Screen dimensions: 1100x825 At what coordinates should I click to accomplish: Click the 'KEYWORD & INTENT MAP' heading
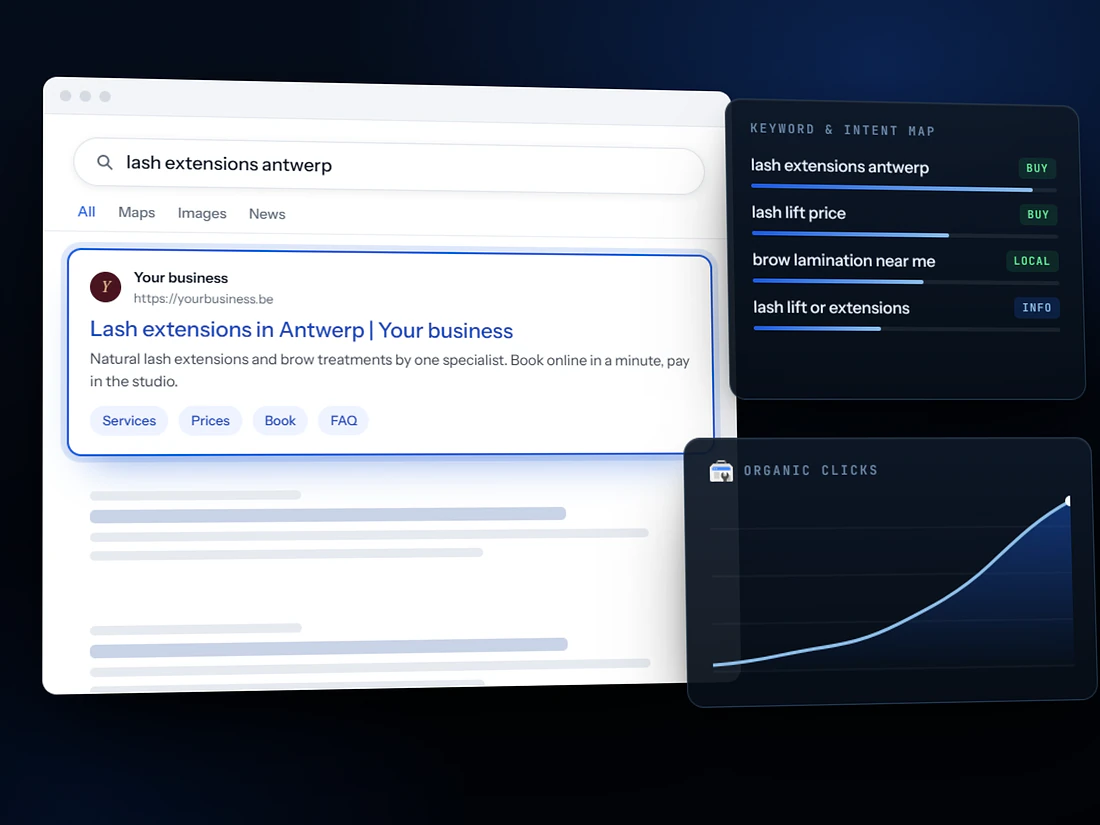click(843, 130)
